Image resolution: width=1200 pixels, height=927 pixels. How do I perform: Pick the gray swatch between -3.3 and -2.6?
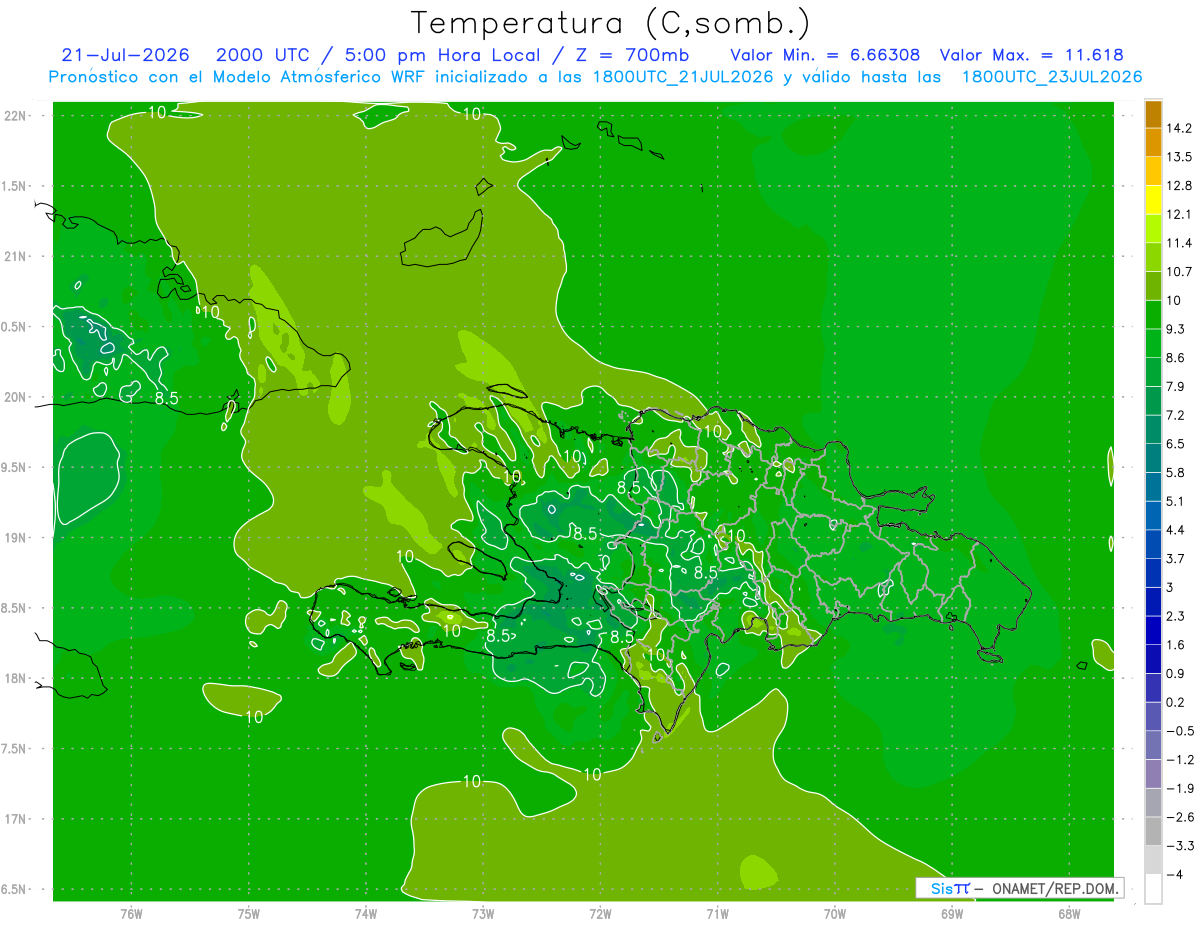coord(1153,831)
